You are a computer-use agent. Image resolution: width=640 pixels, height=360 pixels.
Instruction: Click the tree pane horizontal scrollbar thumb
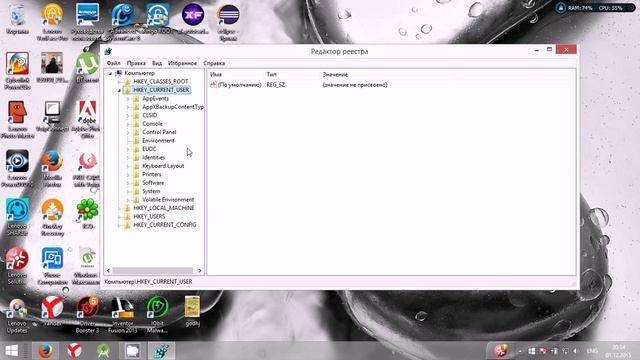(152, 271)
